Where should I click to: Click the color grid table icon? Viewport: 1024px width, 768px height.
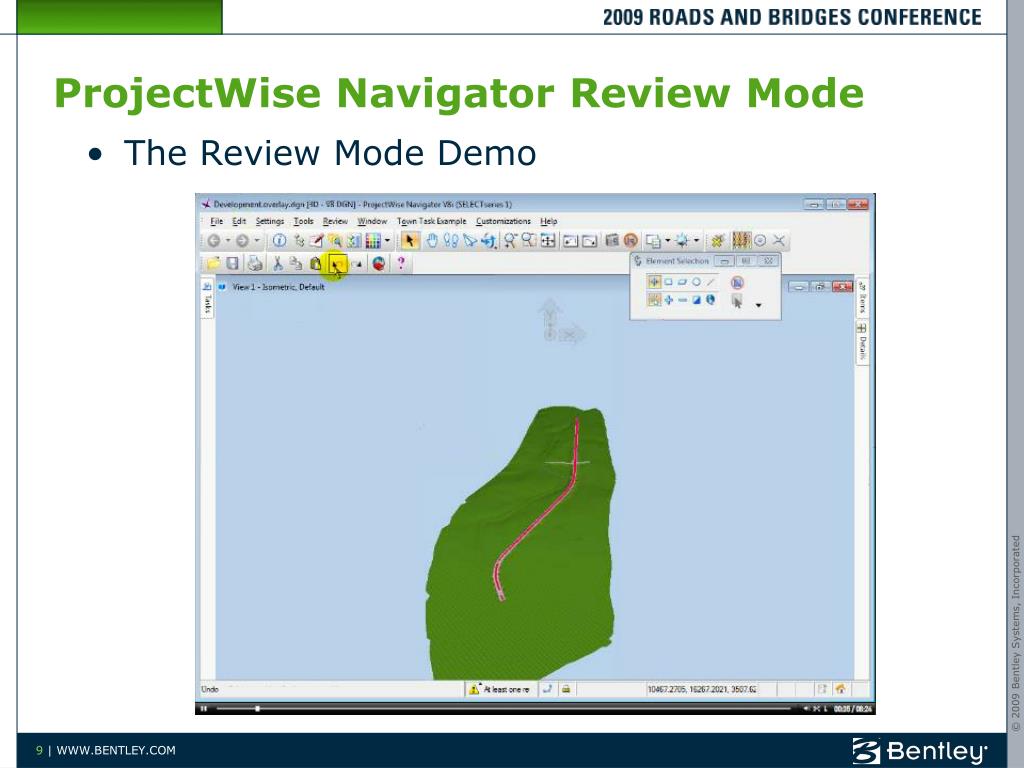point(373,241)
